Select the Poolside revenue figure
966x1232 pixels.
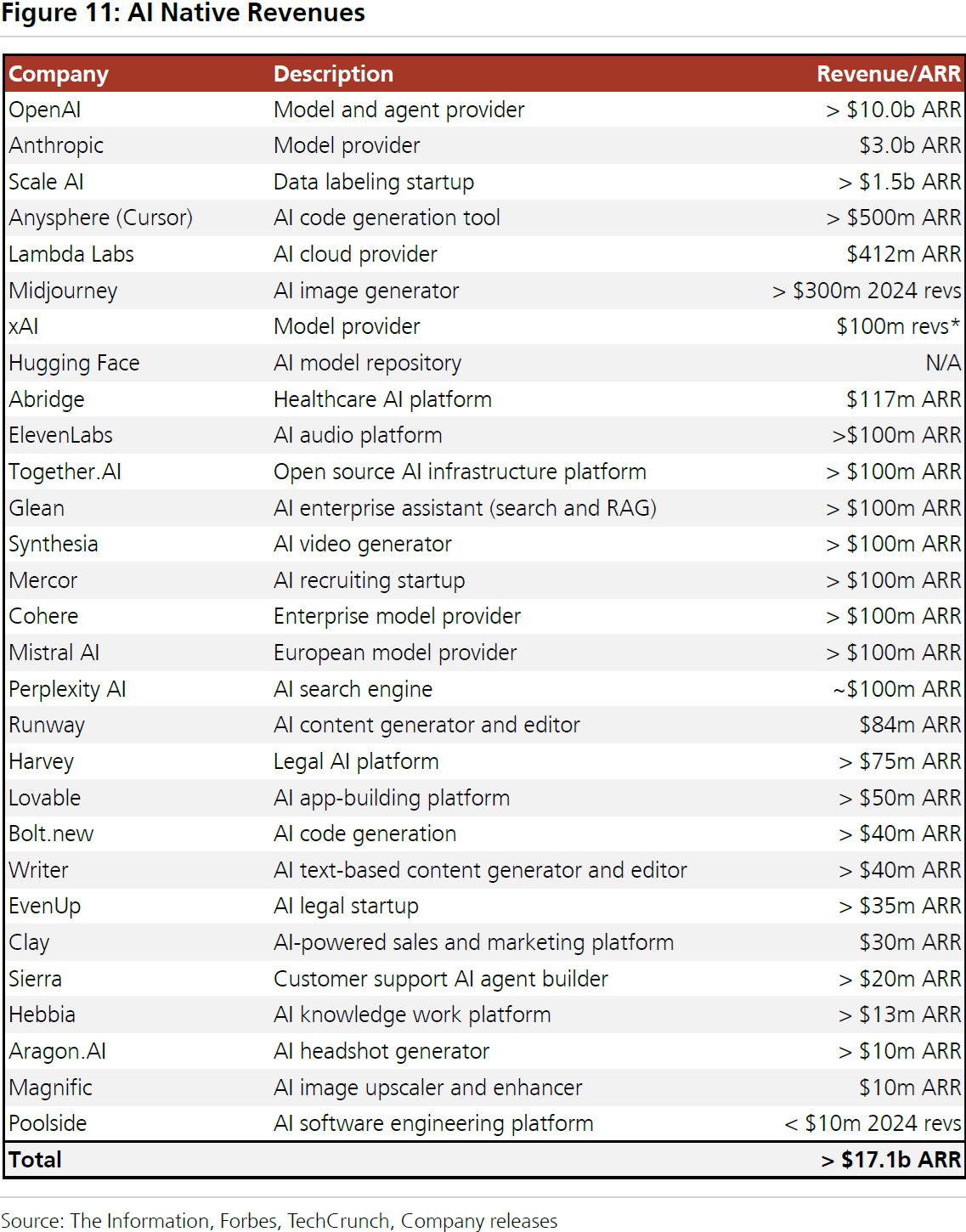873,1124
